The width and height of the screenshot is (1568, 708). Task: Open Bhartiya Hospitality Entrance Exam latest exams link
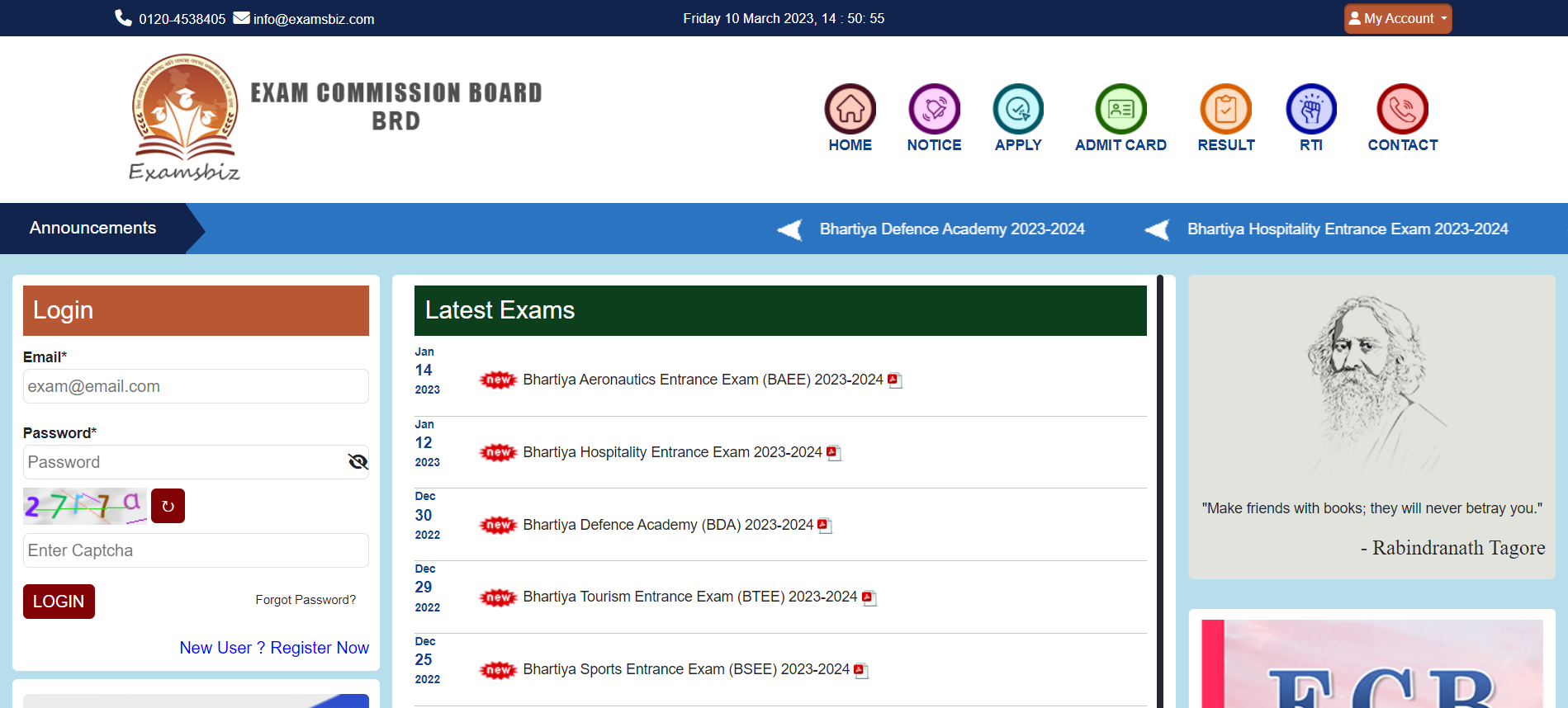pos(672,452)
